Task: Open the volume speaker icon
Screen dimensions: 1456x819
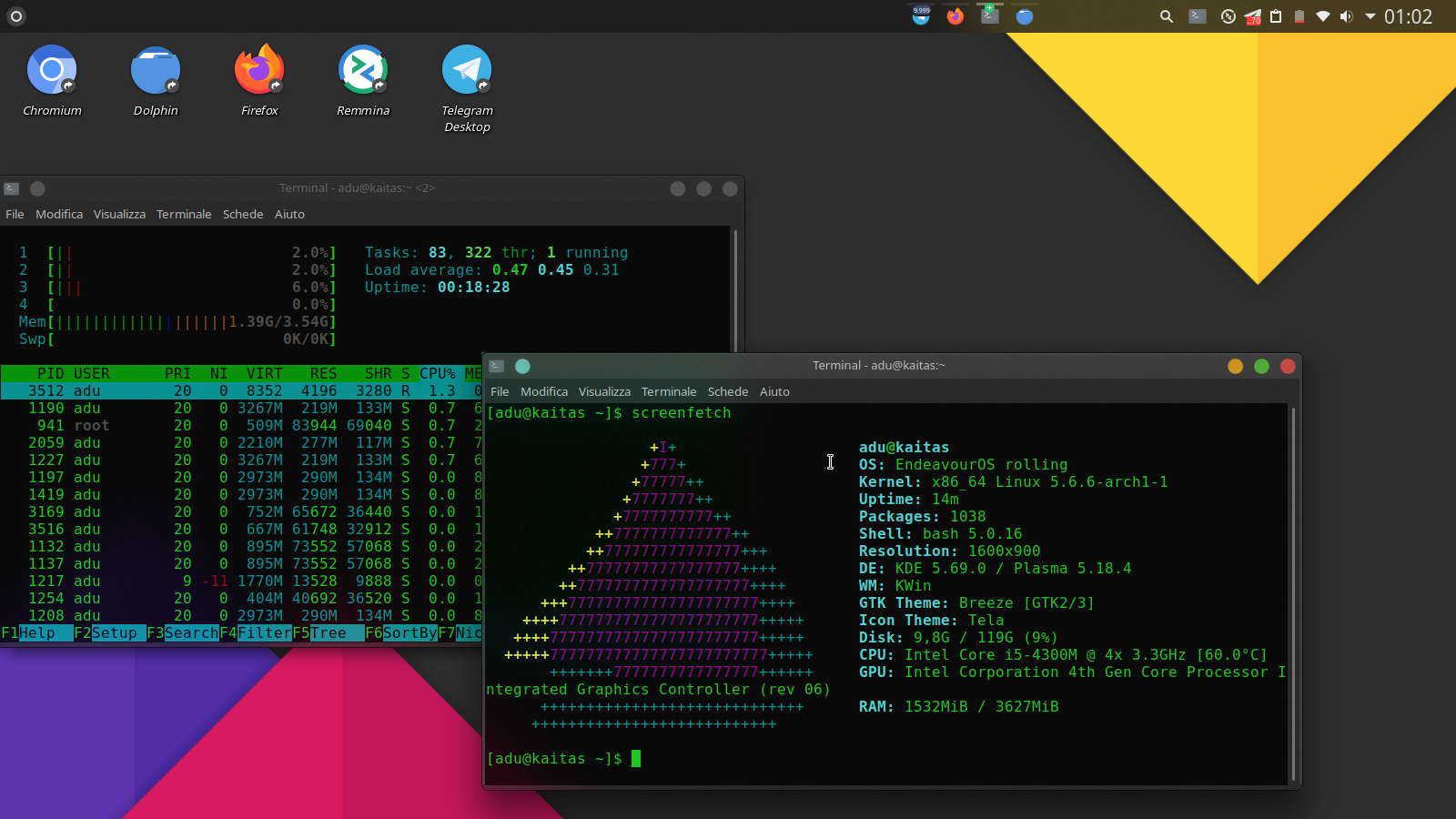Action: click(1347, 16)
